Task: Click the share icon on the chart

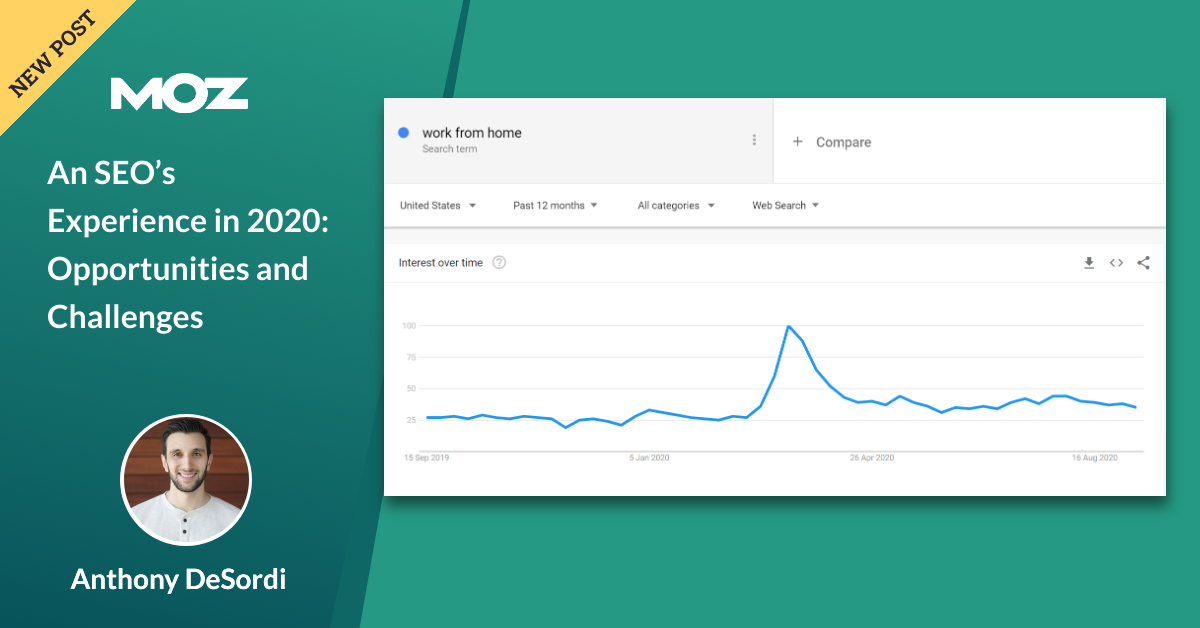Action: click(x=1144, y=263)
